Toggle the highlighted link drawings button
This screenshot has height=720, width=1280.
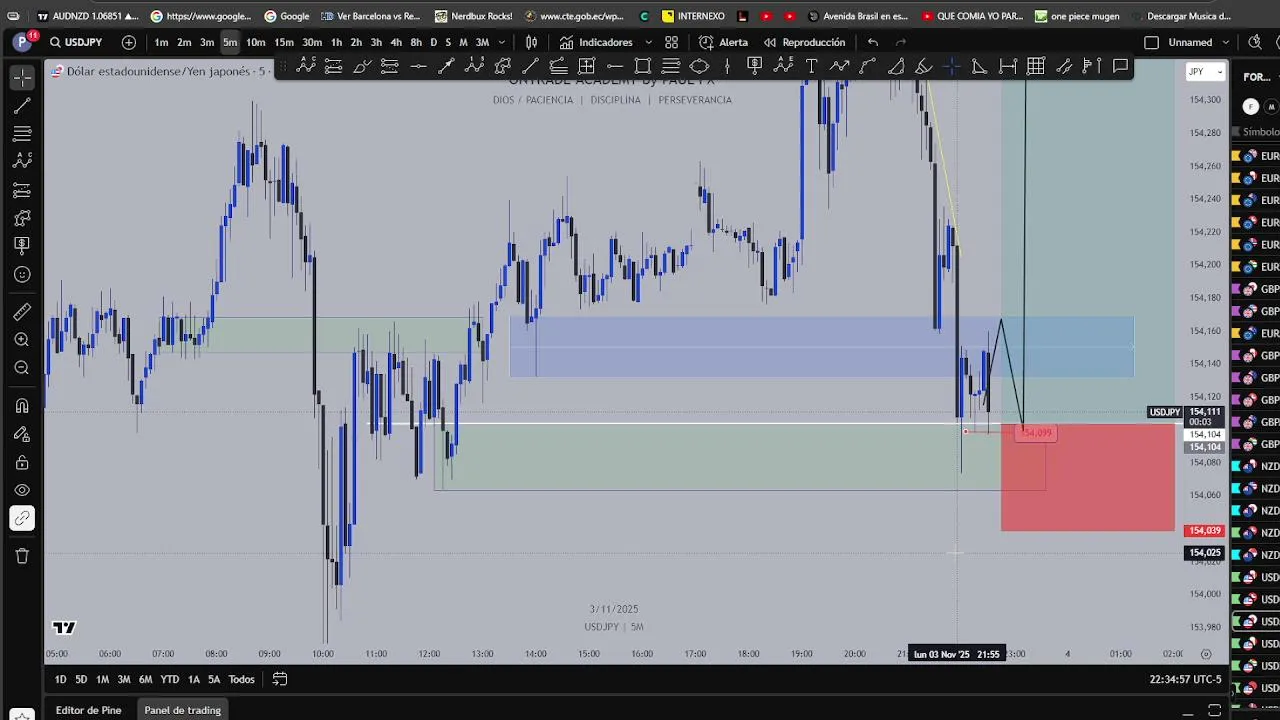[22, 518]
